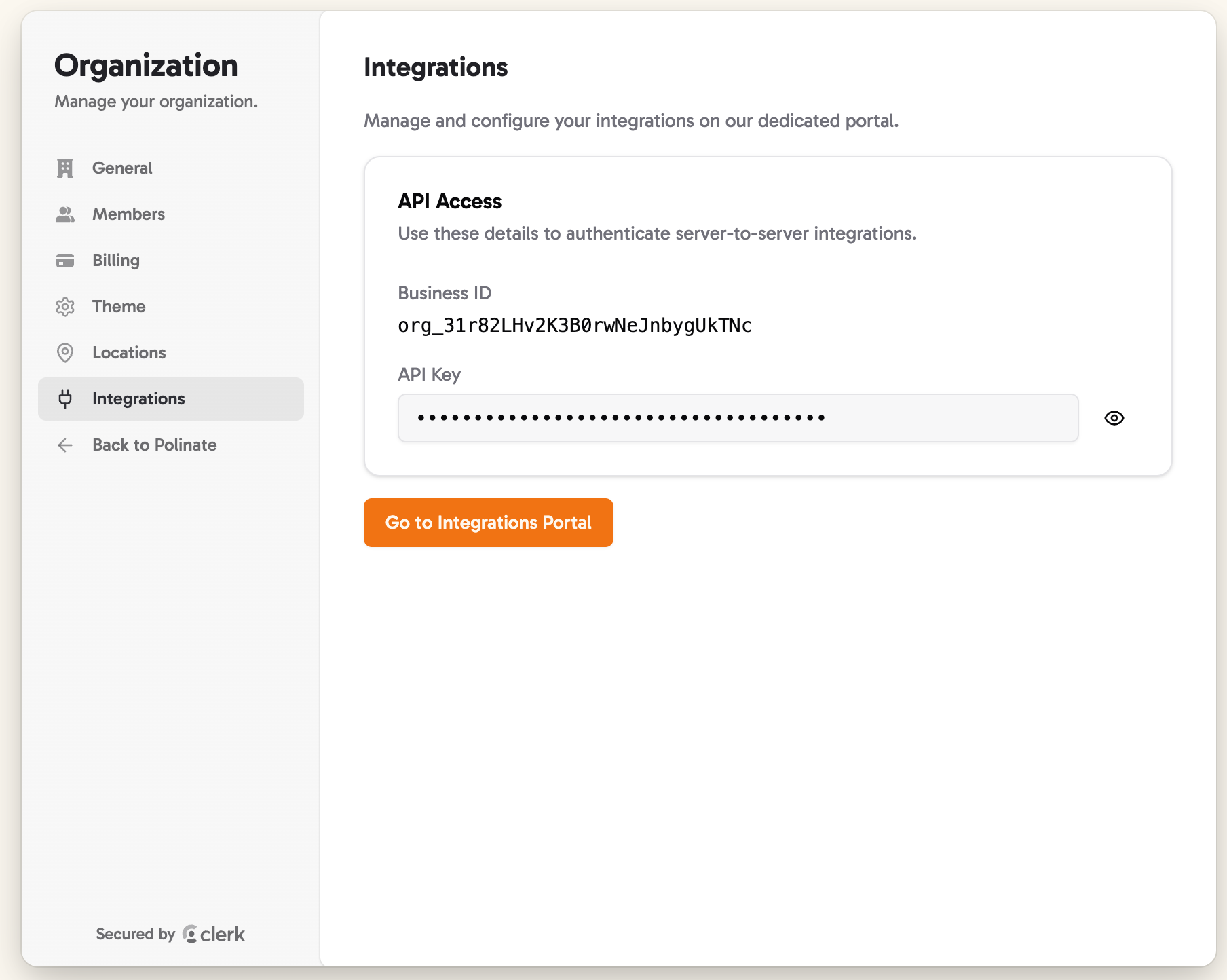Click the Integrations plug icon
The image size is (1227, 980).
tap(64, 398)
